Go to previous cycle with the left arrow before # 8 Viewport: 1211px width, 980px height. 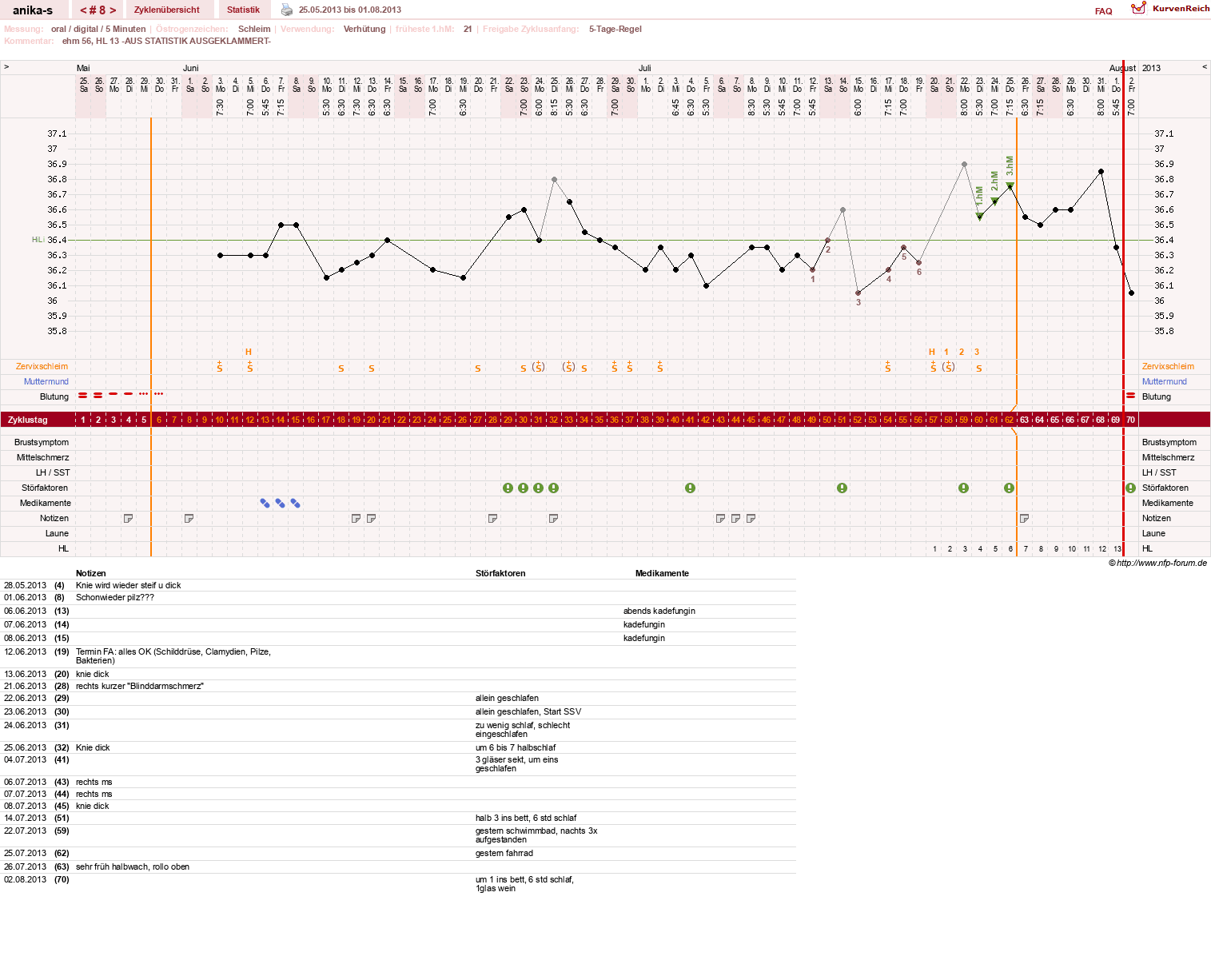[x=83, y=10]
